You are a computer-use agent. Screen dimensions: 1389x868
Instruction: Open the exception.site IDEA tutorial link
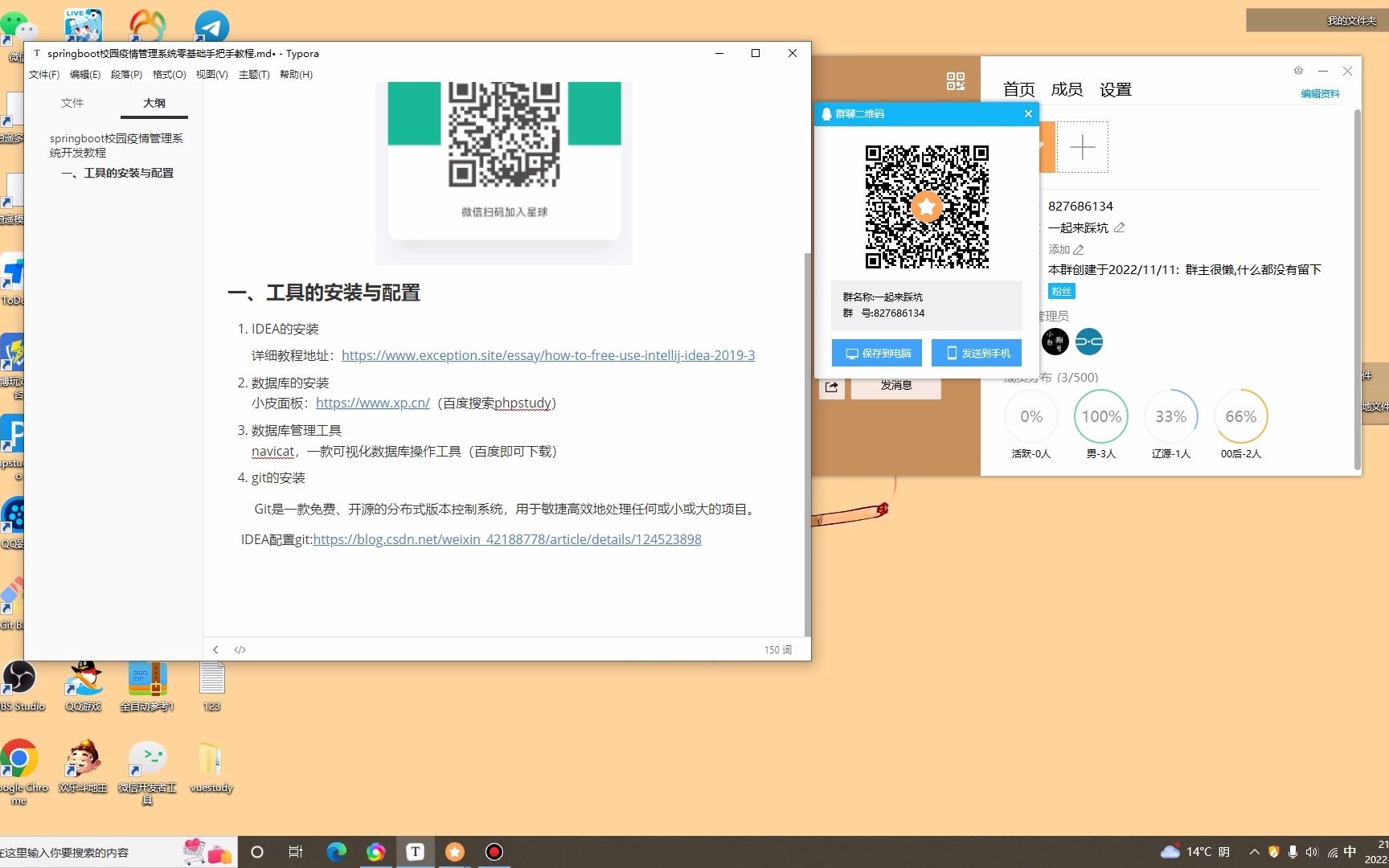[548, 355]
